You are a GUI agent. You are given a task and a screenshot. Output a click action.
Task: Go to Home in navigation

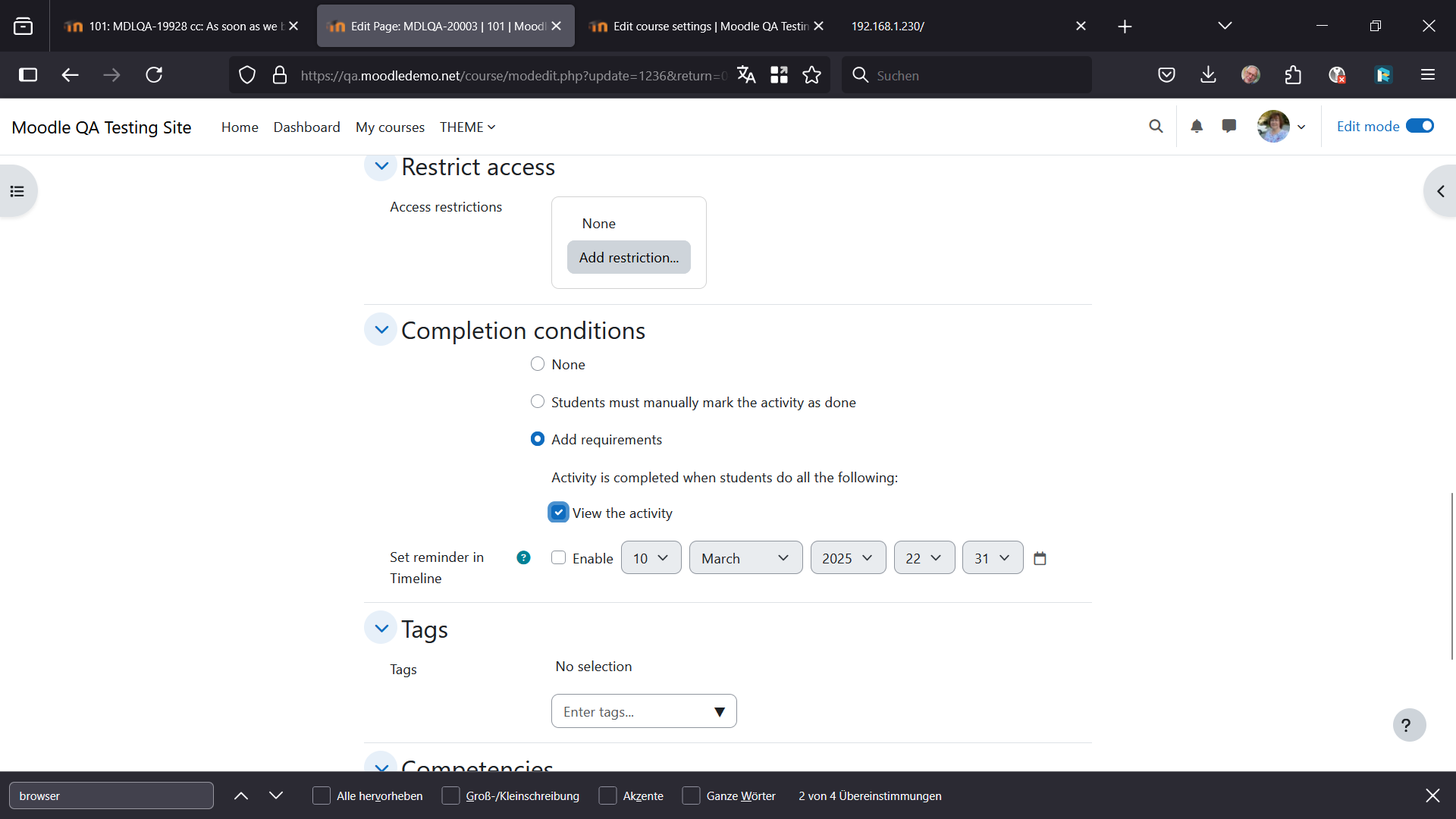click(240, 127)
